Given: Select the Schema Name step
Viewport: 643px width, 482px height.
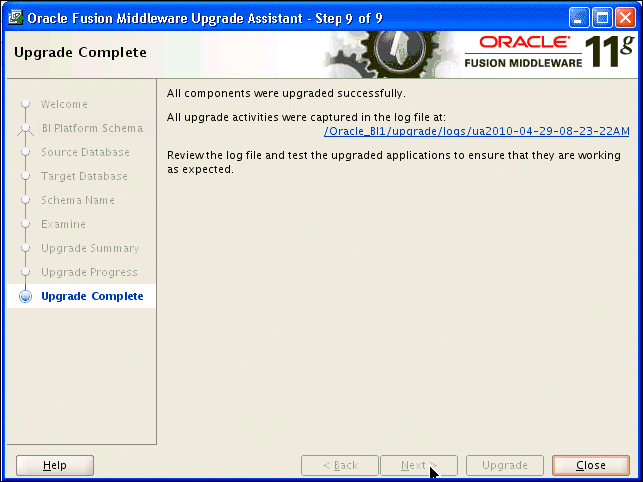Looking at the screenshot, I should [x=78, y=200].
